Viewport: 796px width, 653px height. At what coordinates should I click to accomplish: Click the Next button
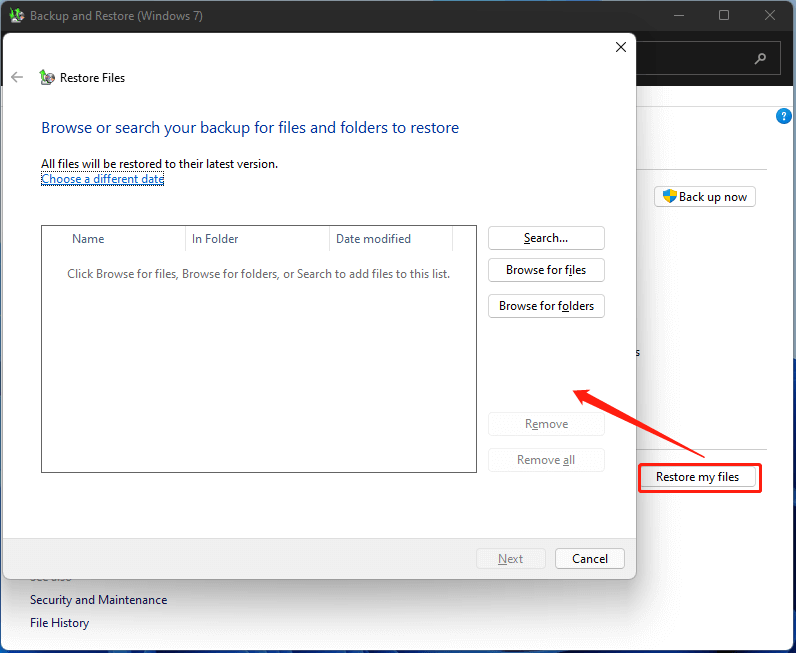pyautogui.click(x=511, y=559)
